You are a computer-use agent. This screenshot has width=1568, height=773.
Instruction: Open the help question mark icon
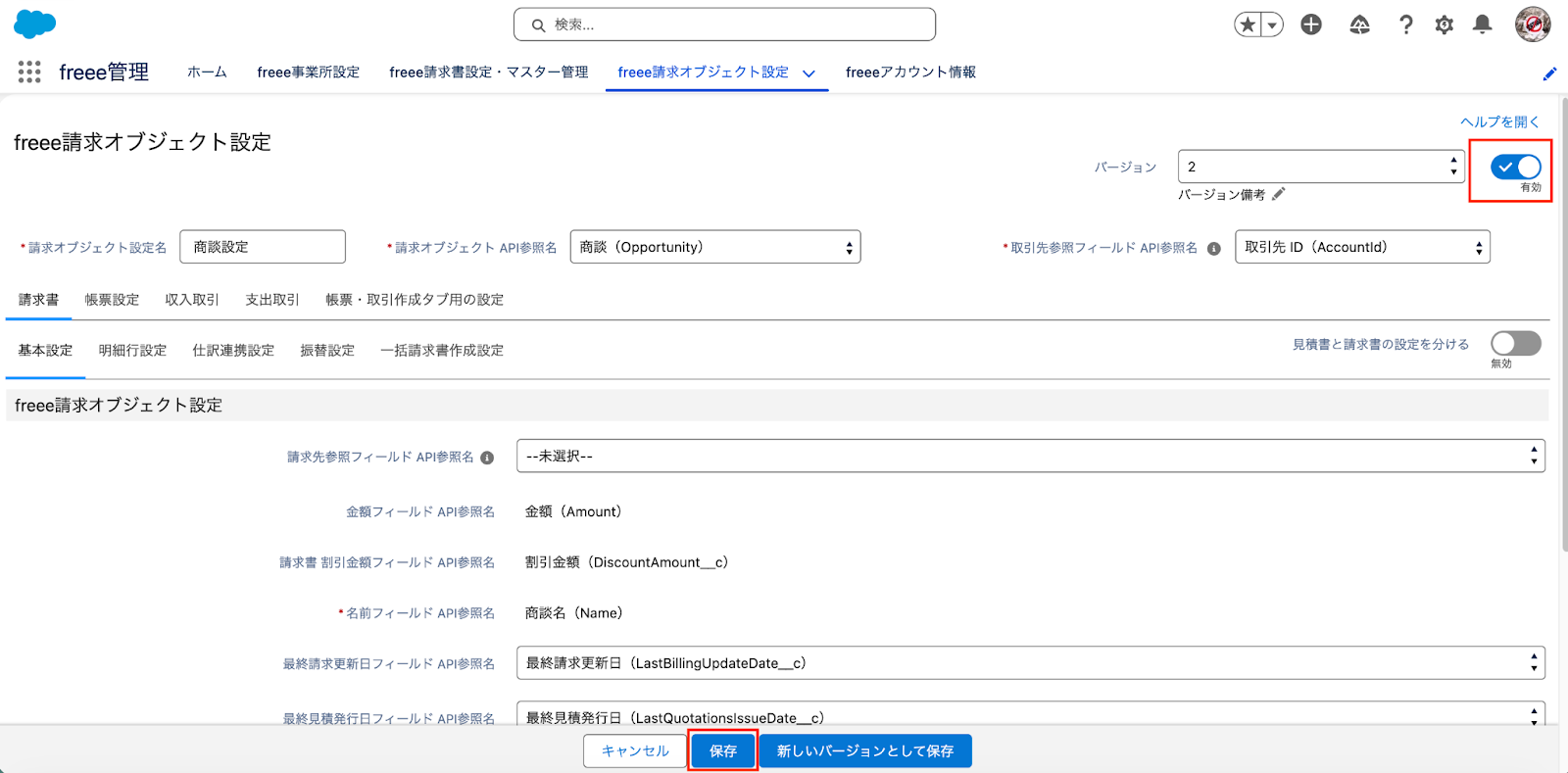(1405, 24)
